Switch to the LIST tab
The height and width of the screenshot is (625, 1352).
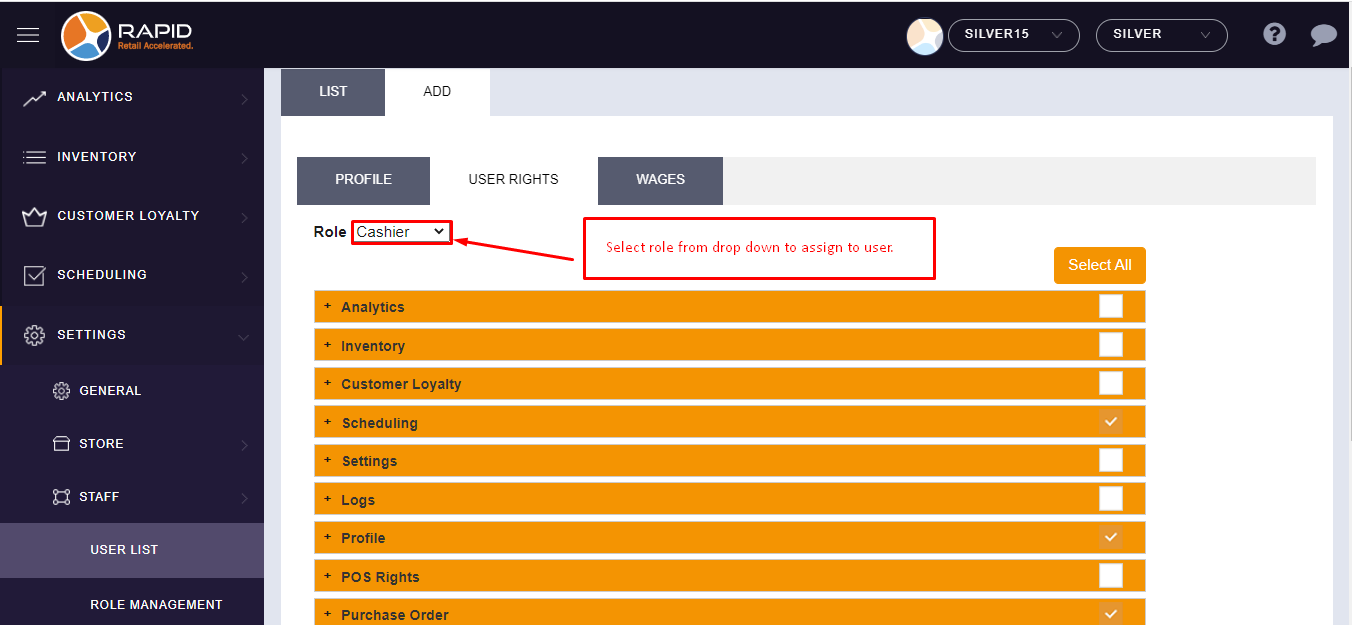[332, 92]
